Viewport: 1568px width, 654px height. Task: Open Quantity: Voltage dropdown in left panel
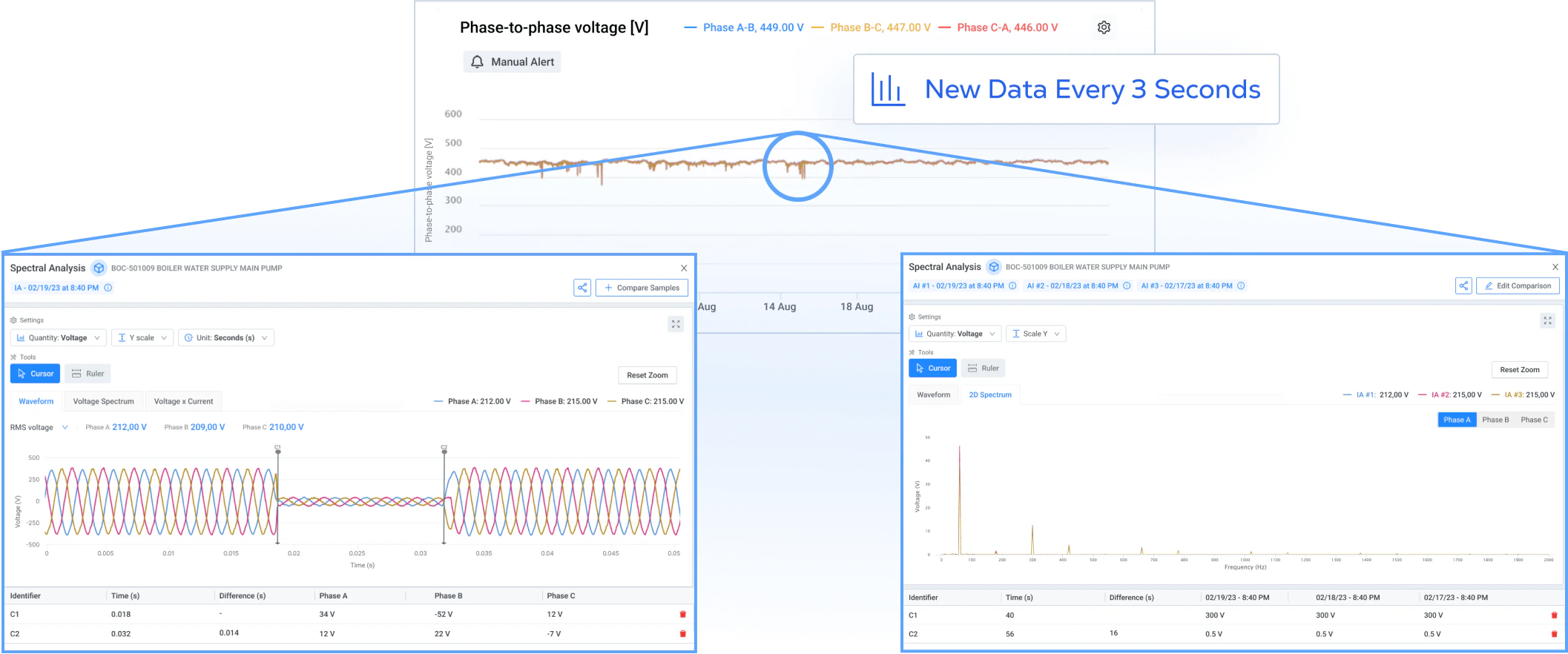59,337
